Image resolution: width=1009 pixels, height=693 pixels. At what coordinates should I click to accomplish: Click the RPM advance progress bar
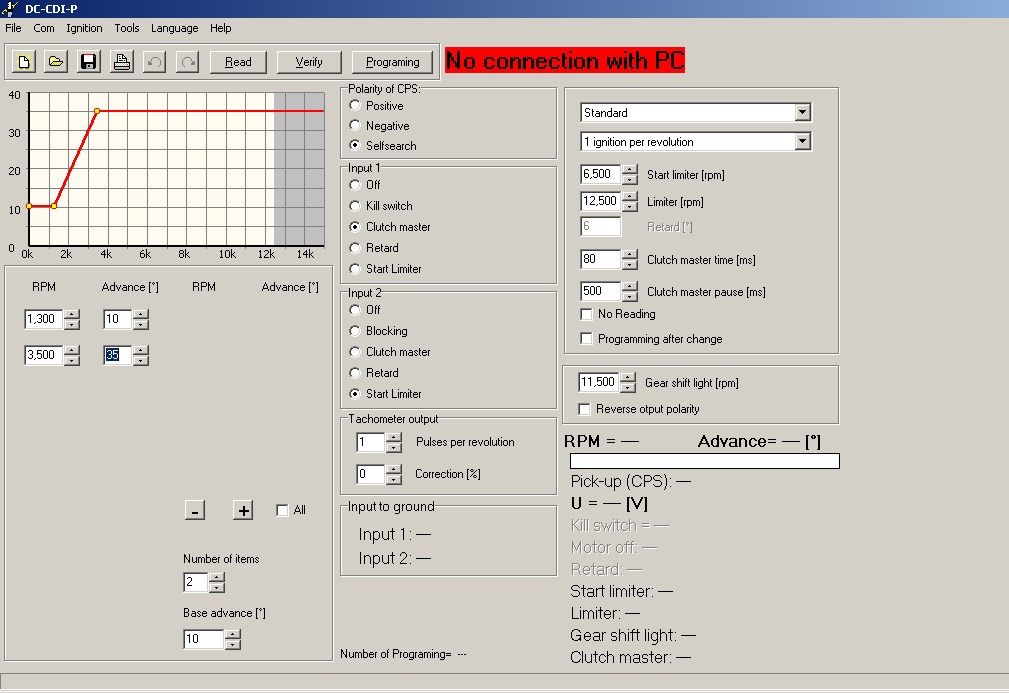click(705, 461)
